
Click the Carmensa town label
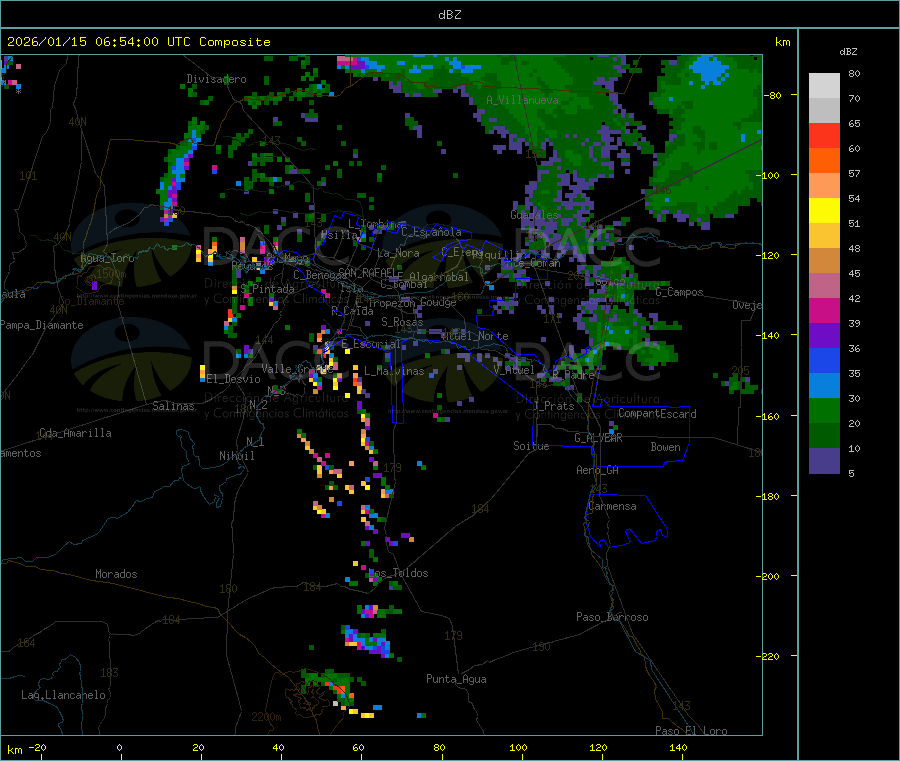coord(612,506)
